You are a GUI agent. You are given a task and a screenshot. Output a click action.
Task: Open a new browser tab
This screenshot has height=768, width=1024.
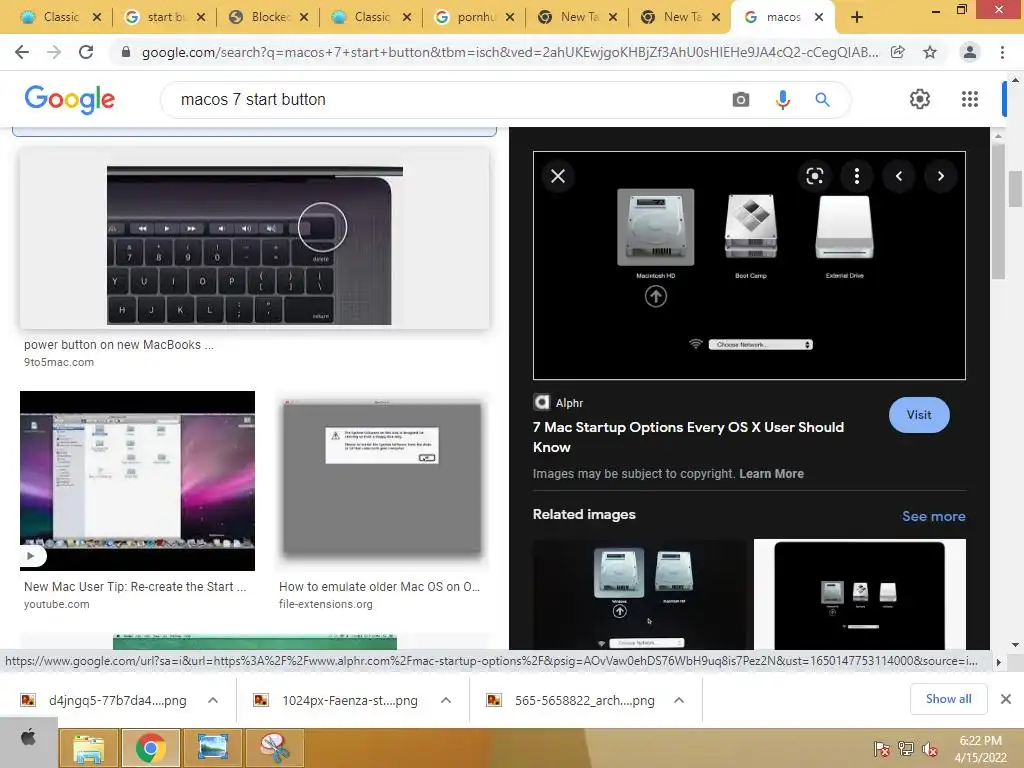click(857, 17)
